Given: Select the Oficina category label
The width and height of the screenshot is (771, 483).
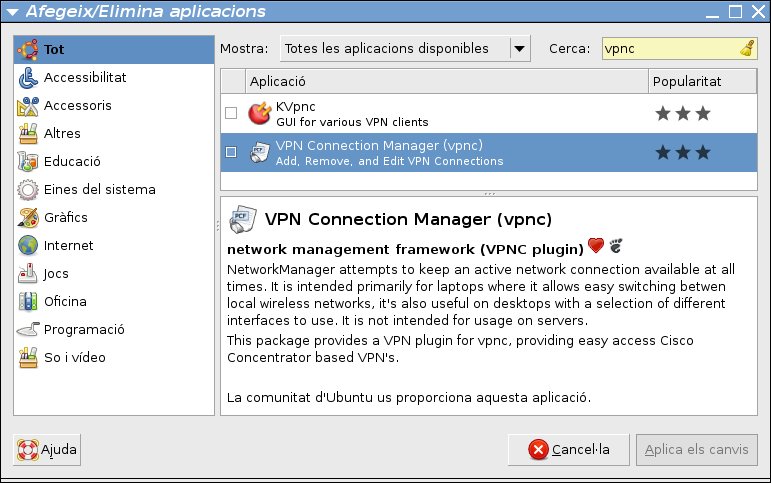Looking at the screenshot, I should 65,302.
